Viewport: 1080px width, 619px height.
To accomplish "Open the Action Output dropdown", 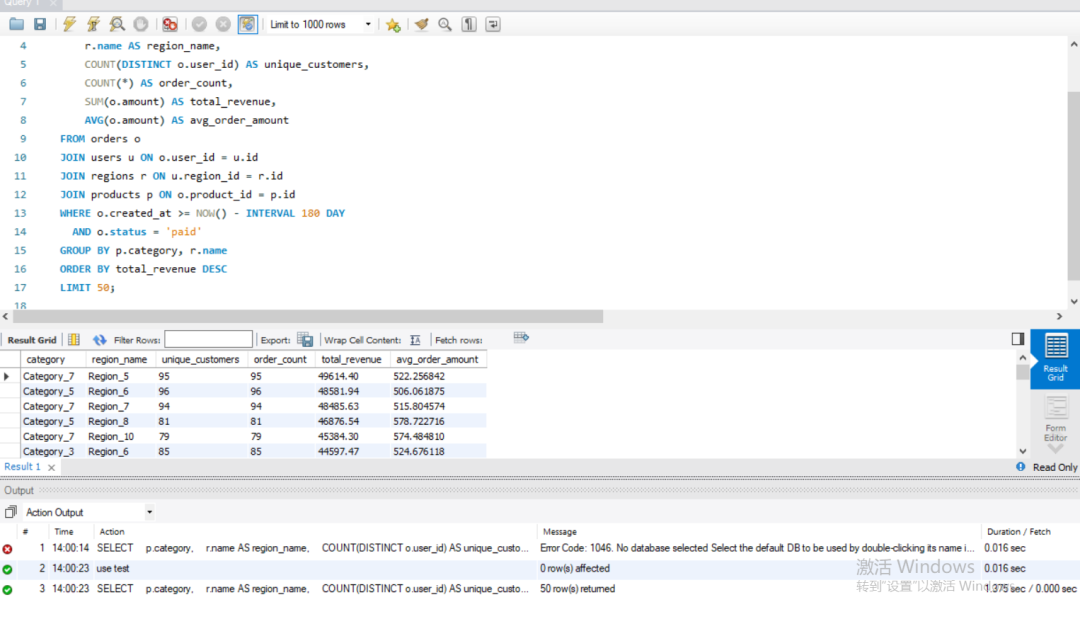I will click(x=149, y=512).
